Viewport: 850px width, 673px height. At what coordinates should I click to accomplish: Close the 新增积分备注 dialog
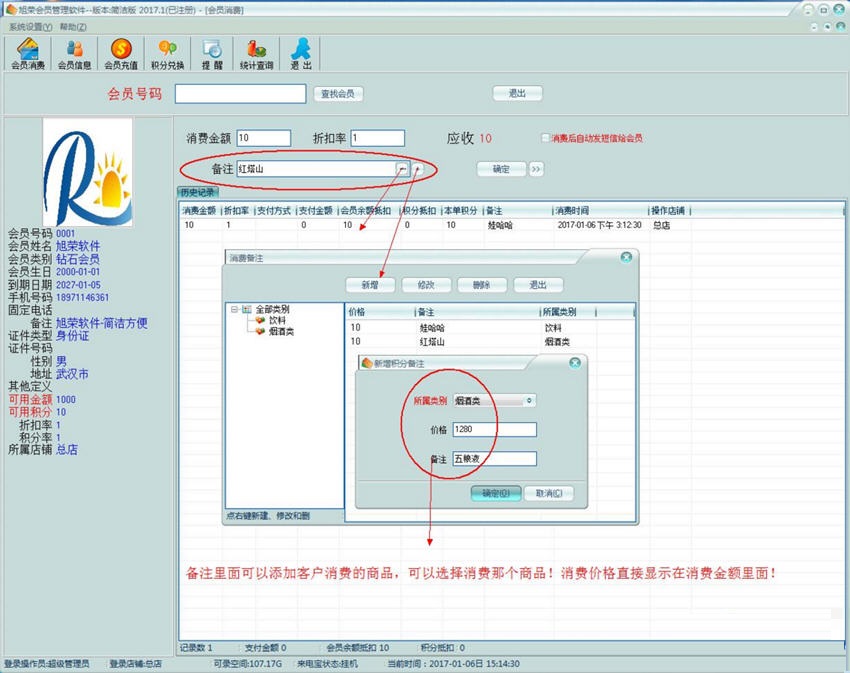click(575, 362)
